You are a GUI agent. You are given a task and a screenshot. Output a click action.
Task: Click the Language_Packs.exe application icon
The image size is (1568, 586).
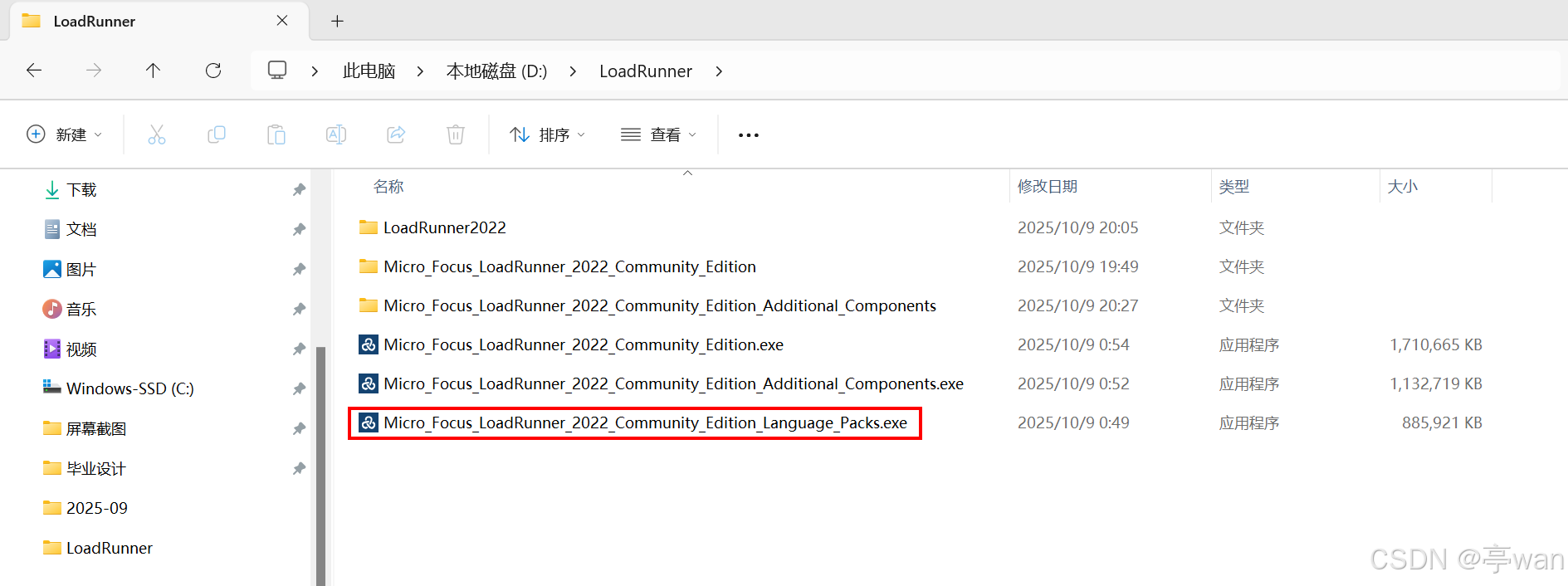pyautogui.click(x=369, y=422)
